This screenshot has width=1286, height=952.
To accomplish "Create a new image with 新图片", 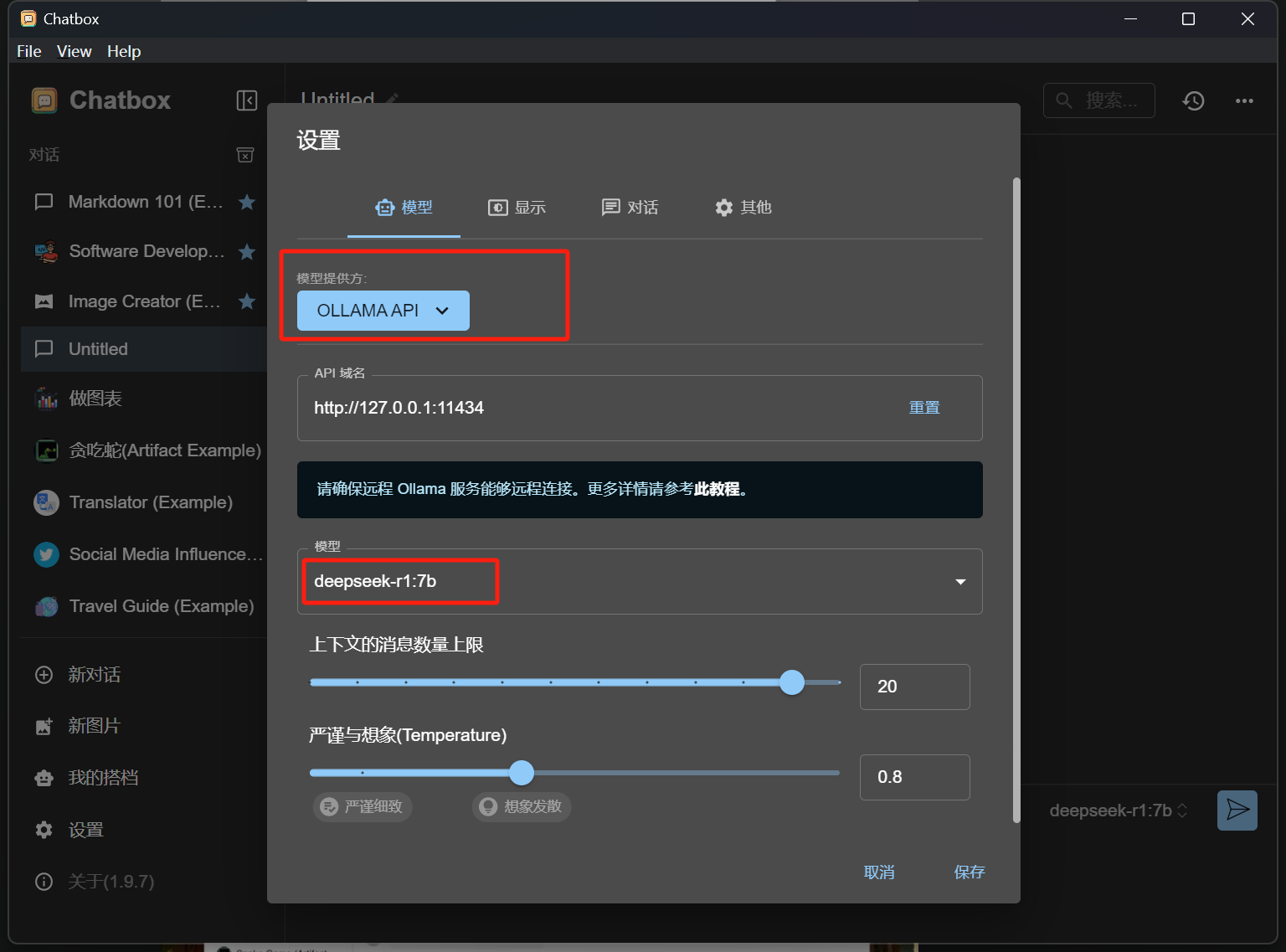I will point(144,726).
